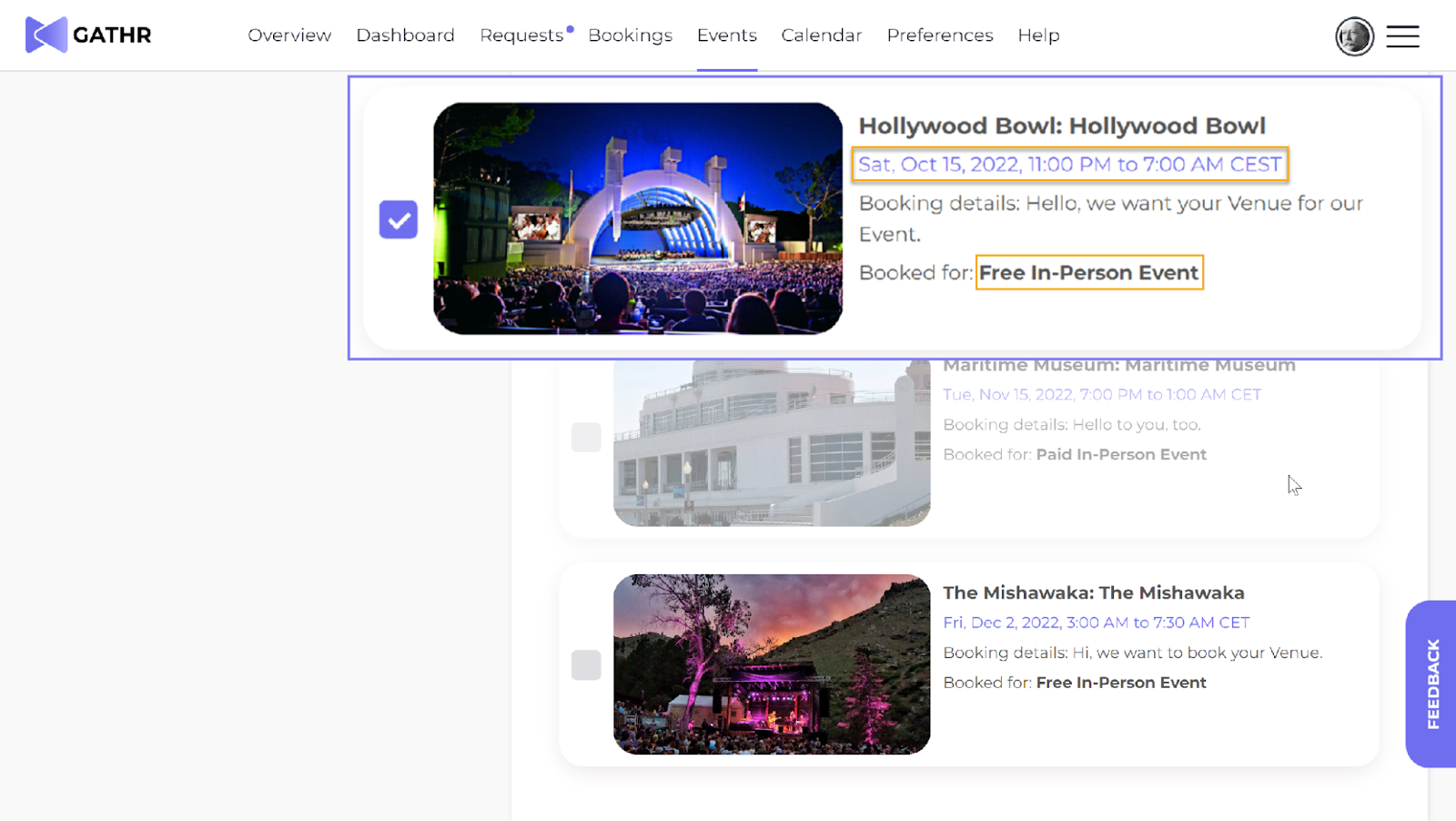The width and height of the screenshot is (1456, 821).
Task: Open the user profile avatar
Action: 1354,36
